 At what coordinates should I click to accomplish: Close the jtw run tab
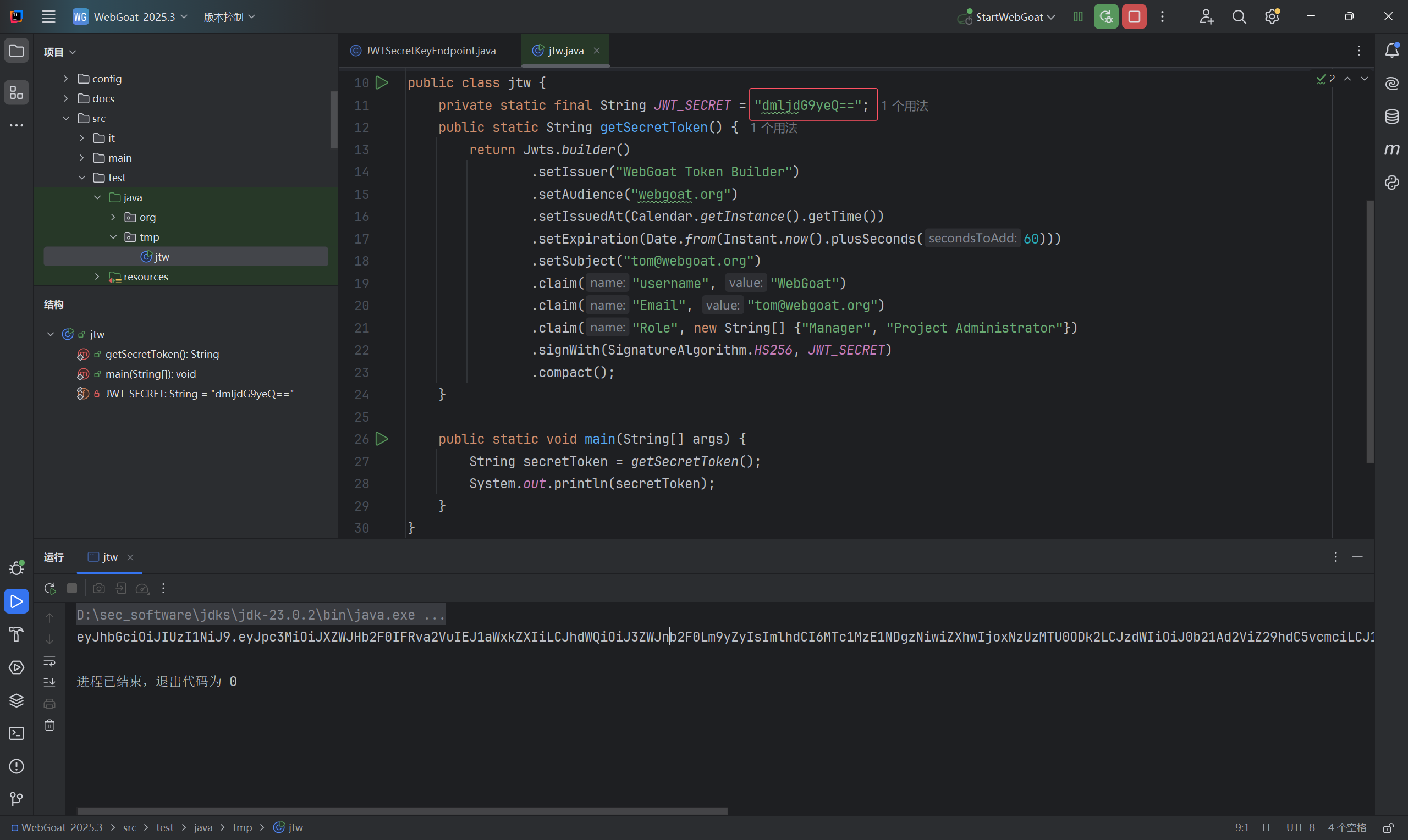(x=130, y=557)
